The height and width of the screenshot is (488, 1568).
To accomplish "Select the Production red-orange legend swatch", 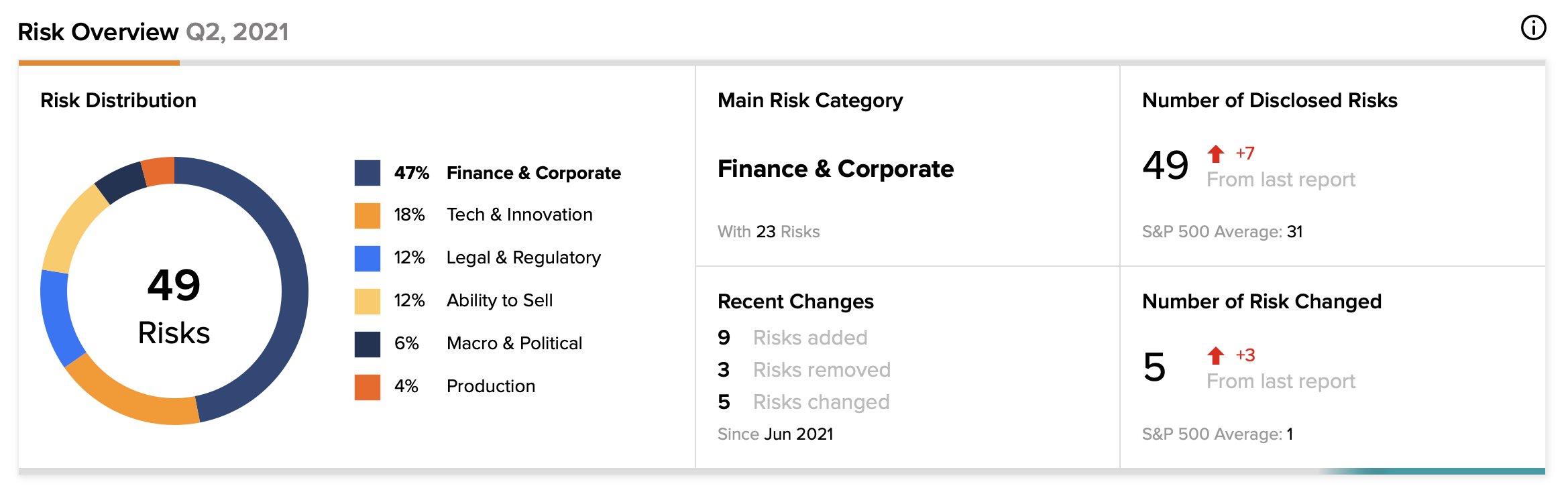I will click(x=368, y=387).
